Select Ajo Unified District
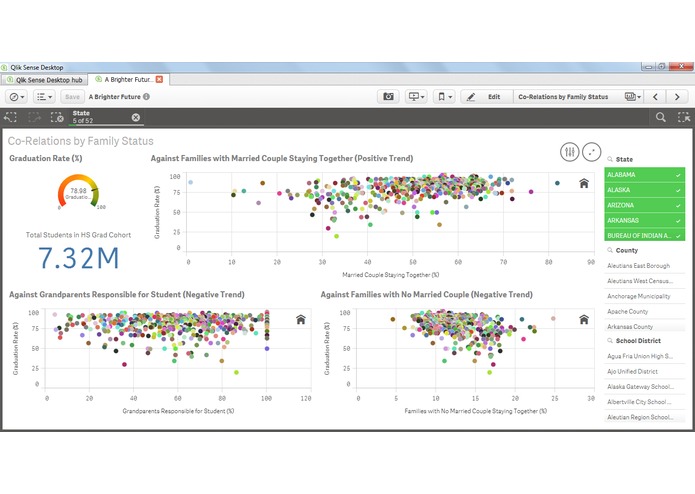Viewport: 695px width, 494px height. [x=644, y=371]
